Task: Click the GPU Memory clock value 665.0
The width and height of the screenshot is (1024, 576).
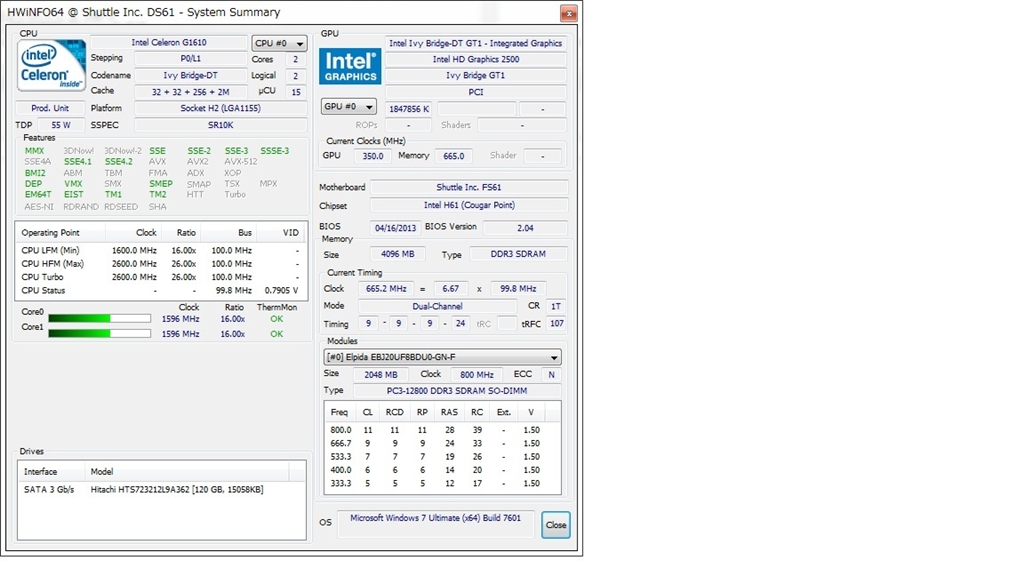Action: coord(453,156)
